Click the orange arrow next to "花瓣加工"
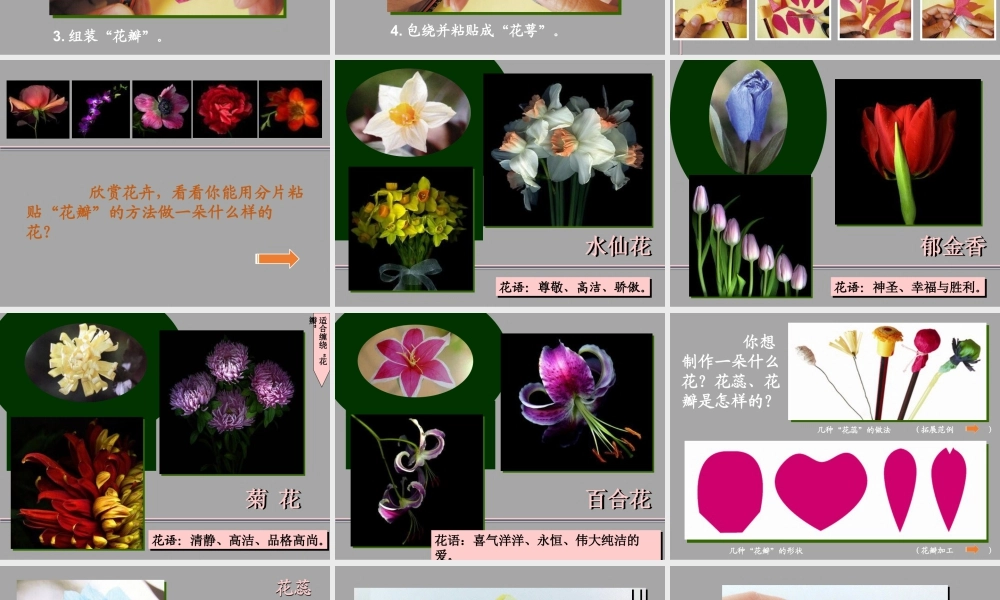The image size is (1000, 600). 972,549
